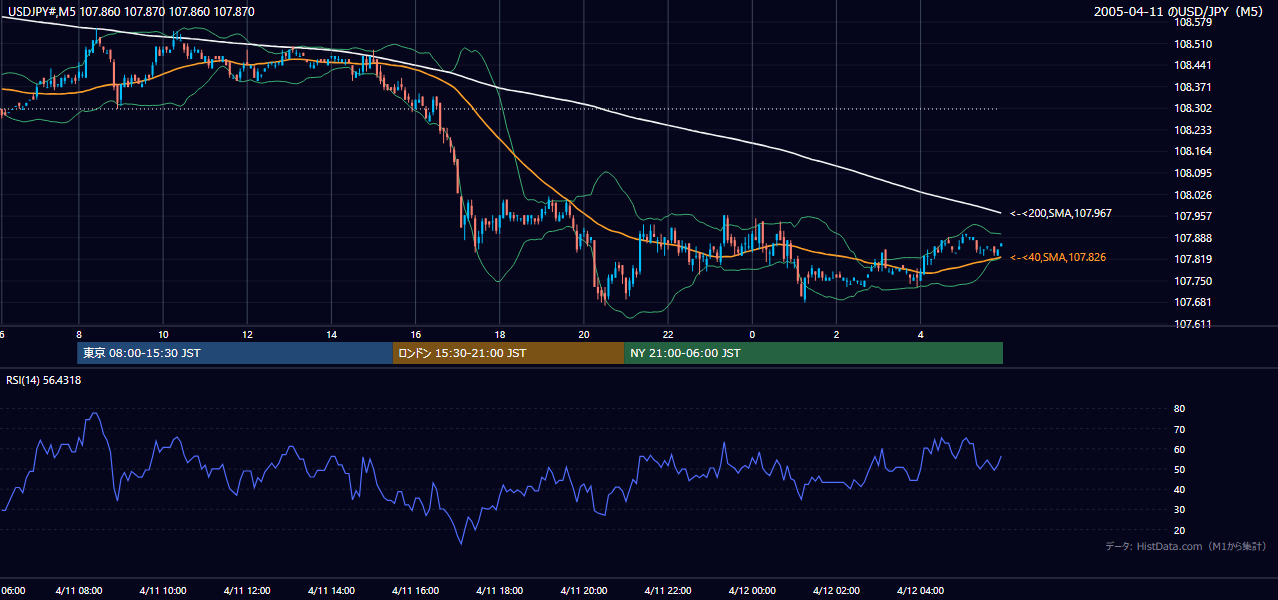The image size is (1278, 600).
Task: Click hour 14 on the price chart time axis
Action: point(331,334)
